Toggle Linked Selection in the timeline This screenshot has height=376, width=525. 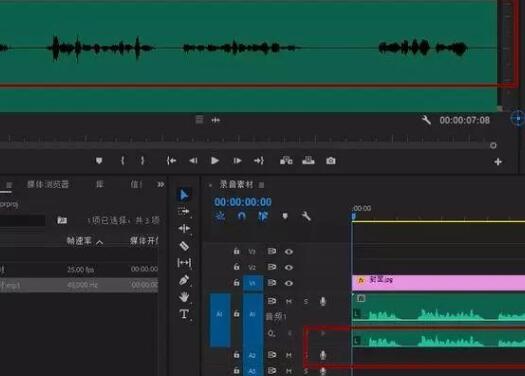[263, 216]
